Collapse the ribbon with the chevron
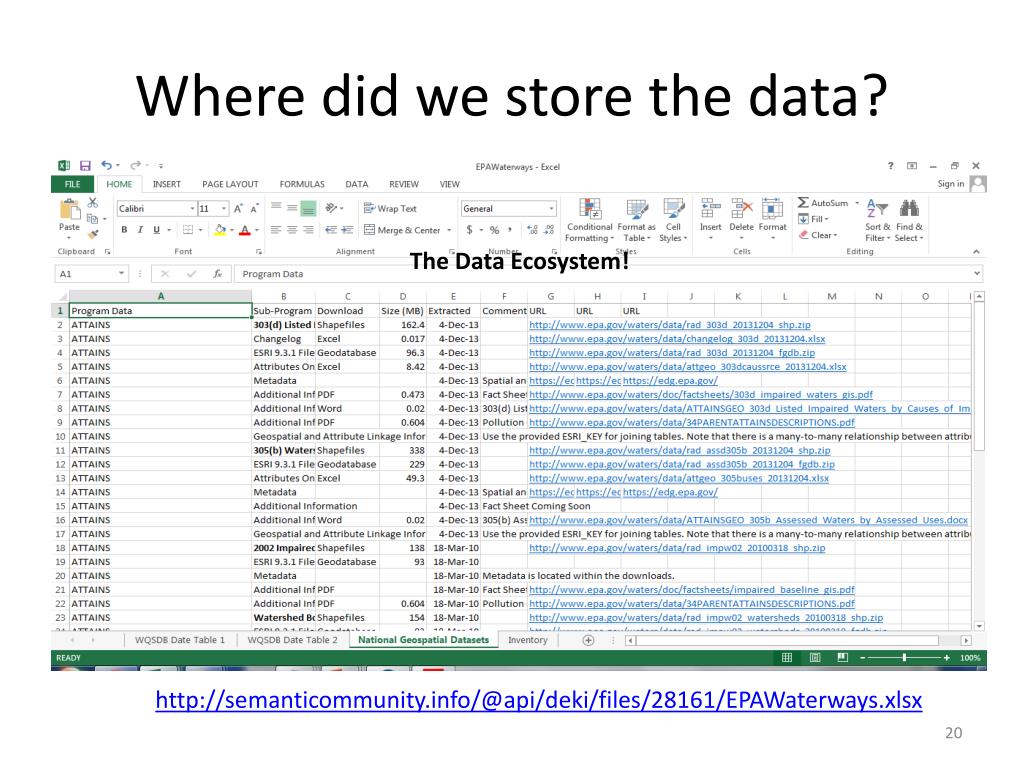This screenshot has height=768, width=1024. pyautogui.click(x=976, y=251)
